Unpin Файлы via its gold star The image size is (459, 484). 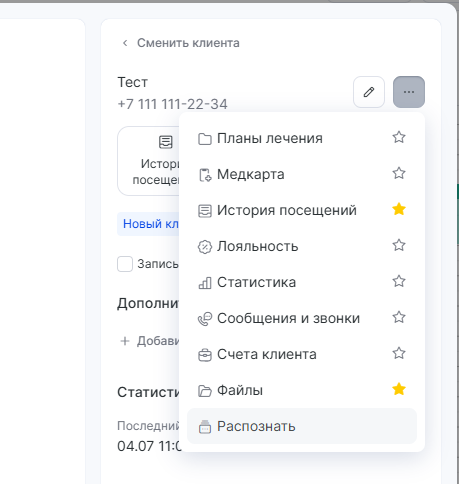[x=399, y=389]
